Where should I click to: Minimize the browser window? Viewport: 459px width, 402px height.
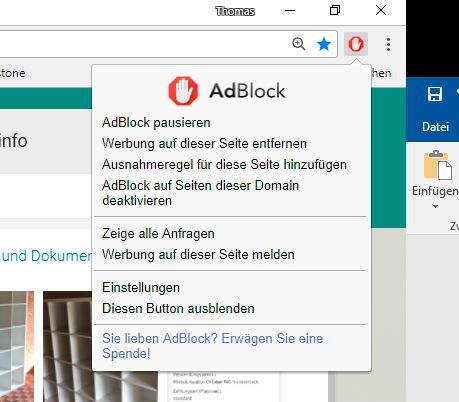click(290, 10)
